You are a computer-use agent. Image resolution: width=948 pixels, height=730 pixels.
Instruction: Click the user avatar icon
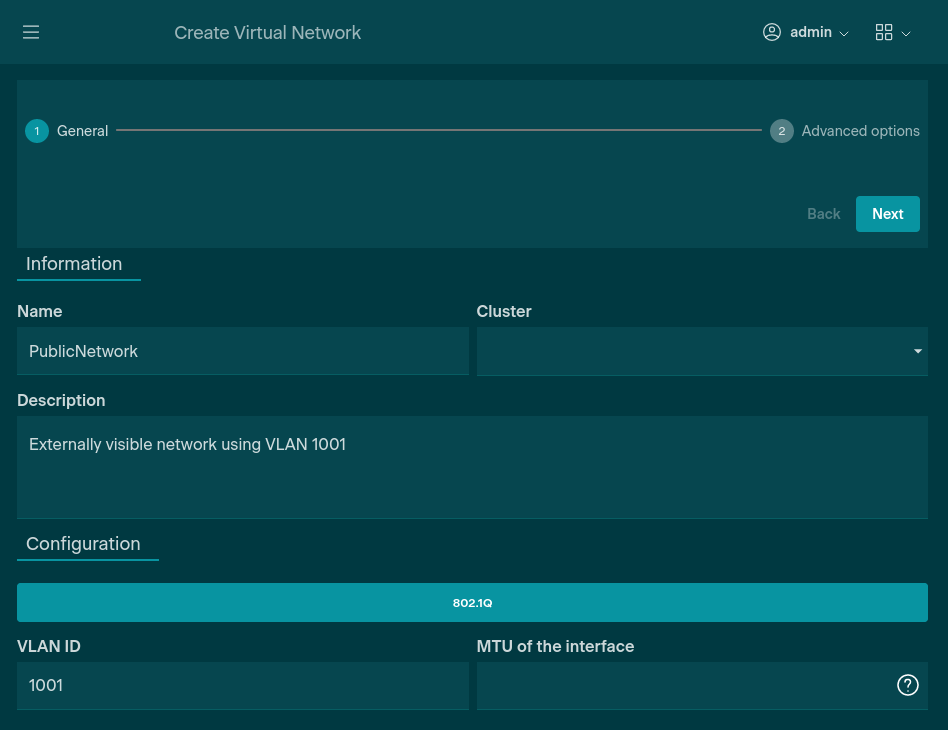coord(771,32)
